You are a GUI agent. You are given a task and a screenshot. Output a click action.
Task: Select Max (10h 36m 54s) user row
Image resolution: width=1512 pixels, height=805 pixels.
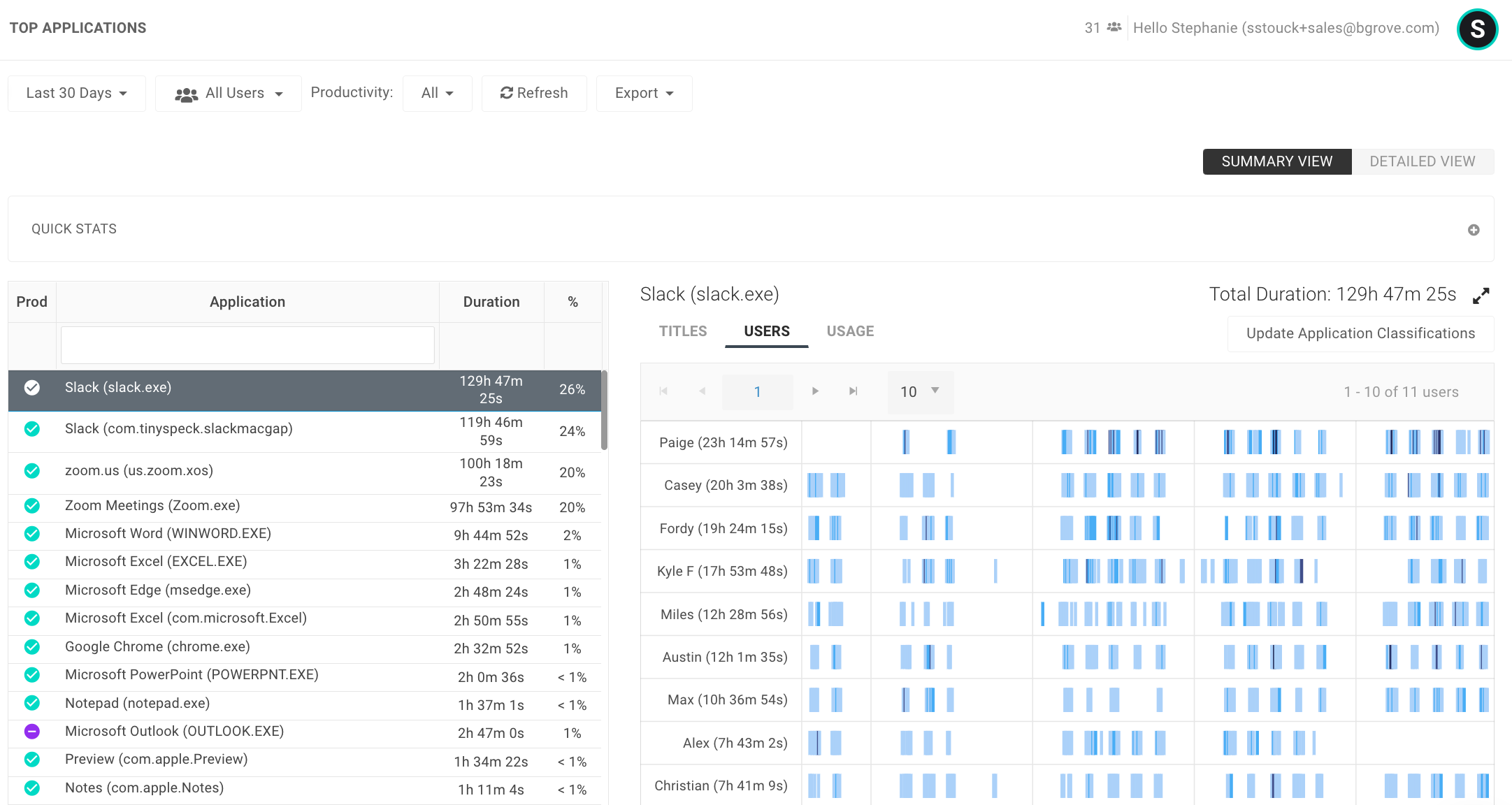coord(1067,699)
